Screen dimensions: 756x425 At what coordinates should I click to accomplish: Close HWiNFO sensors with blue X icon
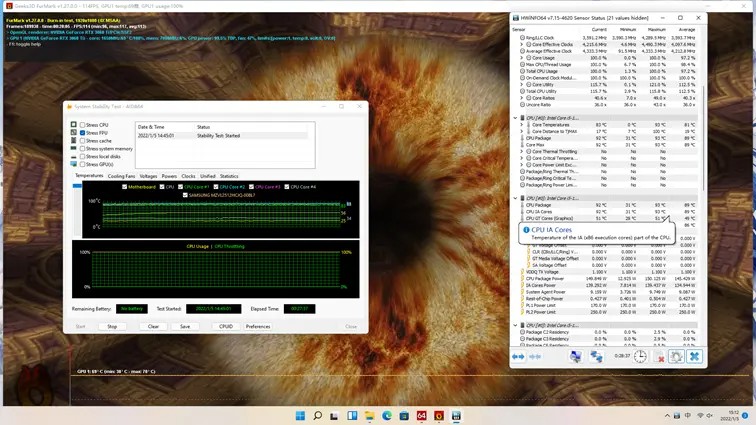(x=694, y=356)
